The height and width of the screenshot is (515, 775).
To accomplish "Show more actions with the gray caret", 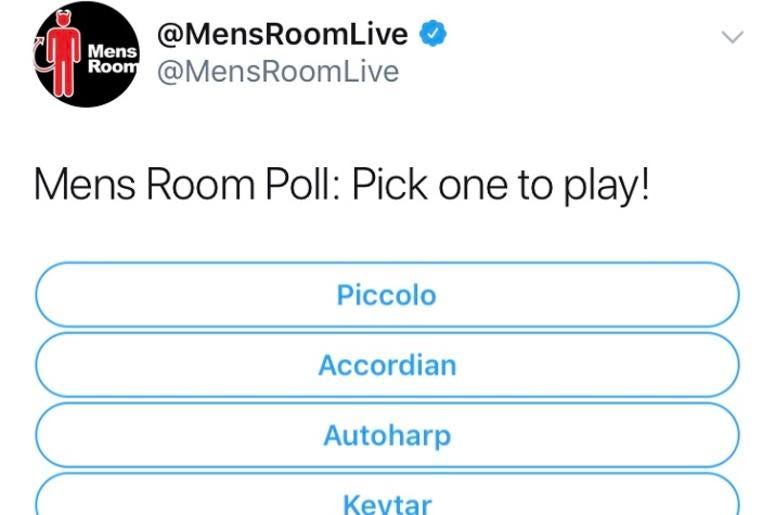I will [732, 37].
